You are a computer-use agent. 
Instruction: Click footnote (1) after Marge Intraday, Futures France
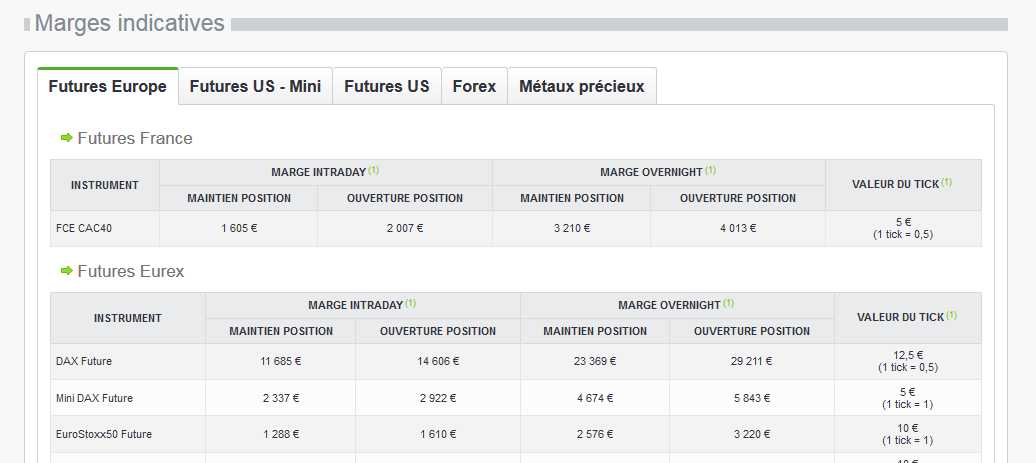374,170
